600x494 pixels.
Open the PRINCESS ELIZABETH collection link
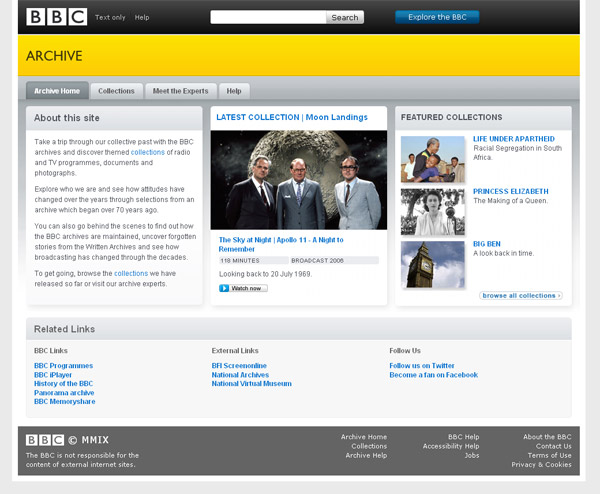(x=511, y=191)
